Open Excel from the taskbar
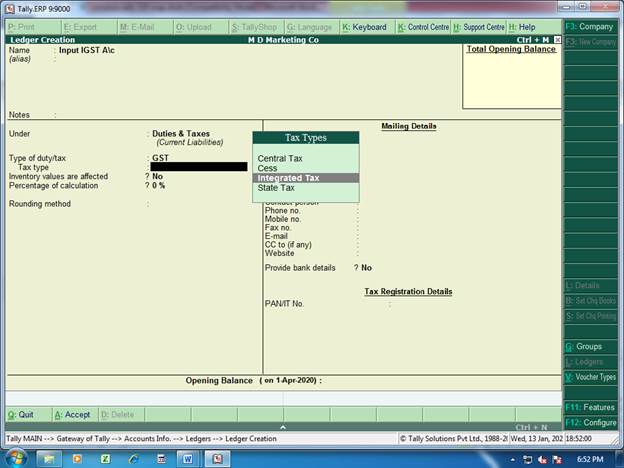 coord(105,459)
